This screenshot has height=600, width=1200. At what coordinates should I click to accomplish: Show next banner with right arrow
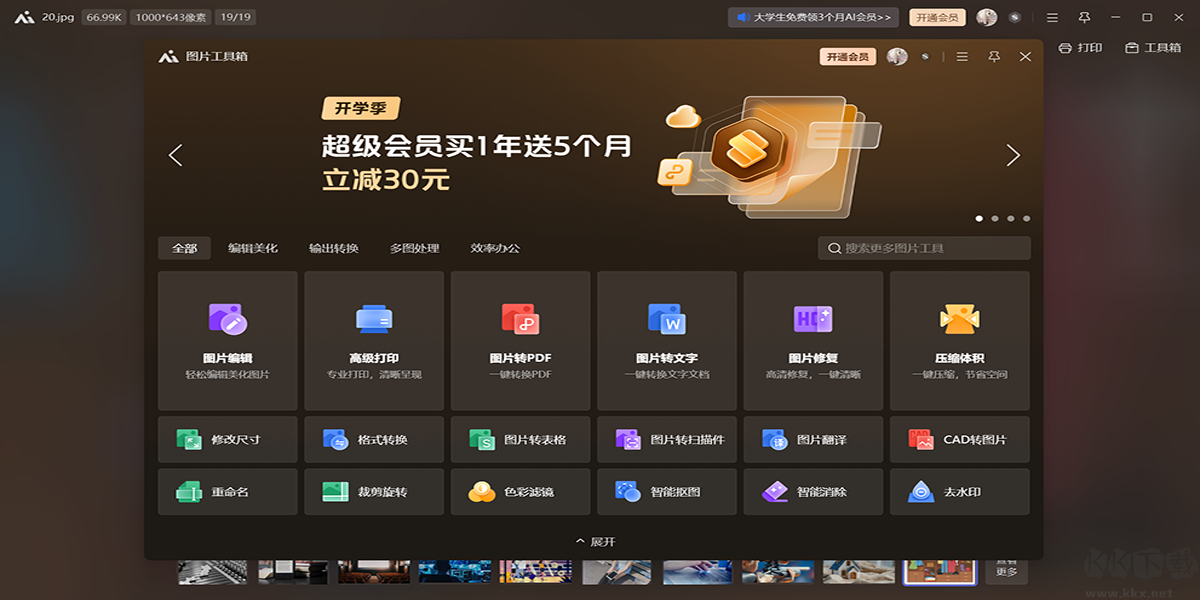pos(1012,155)
